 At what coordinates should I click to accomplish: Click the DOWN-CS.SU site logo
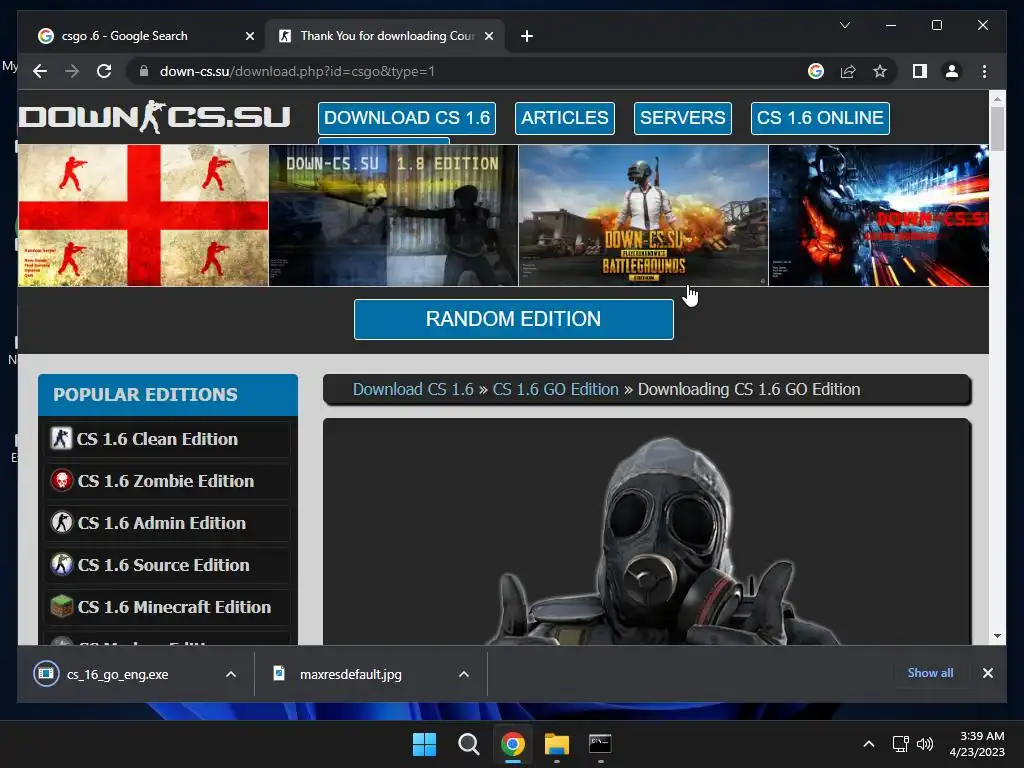coord(154,117)
